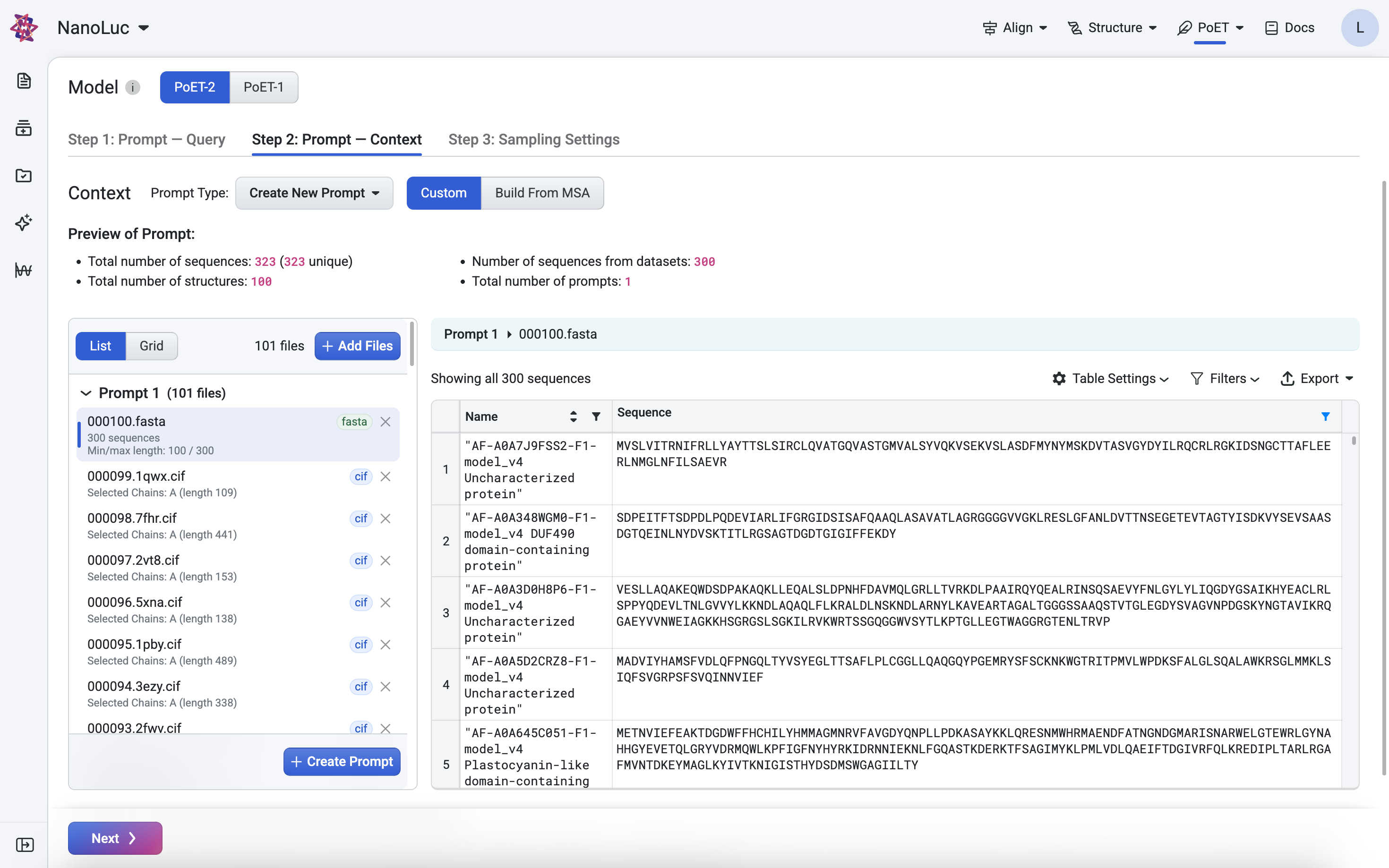
Task: Click the Sequence column filter icon
Action: coord(1325,416)
